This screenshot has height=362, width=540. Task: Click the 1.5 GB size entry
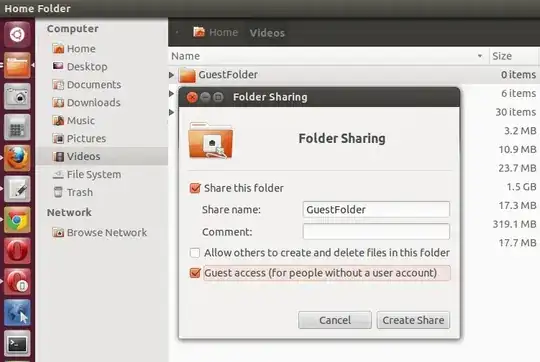click(x=521, y=187)
